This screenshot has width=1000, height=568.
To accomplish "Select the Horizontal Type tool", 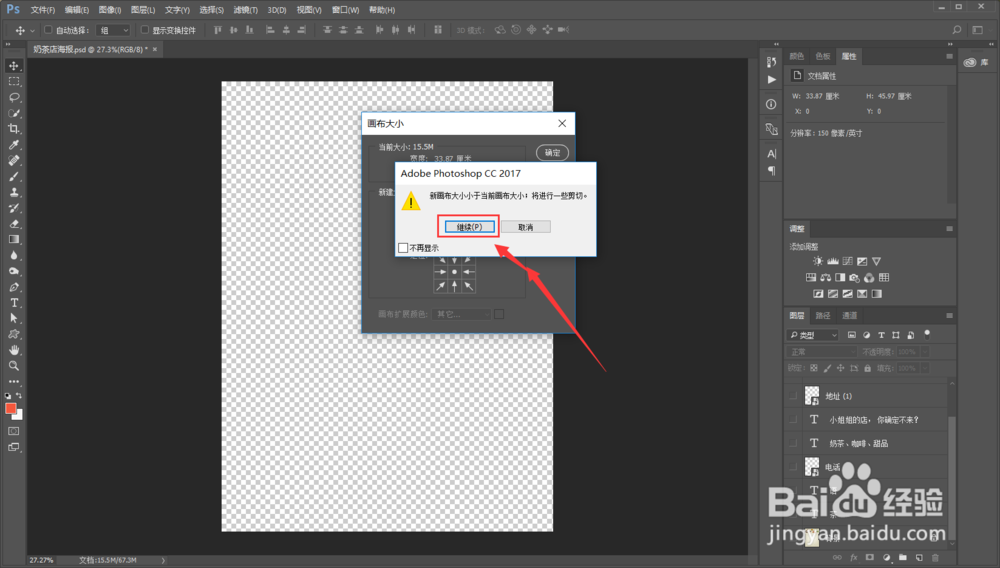I will [13, 303].
